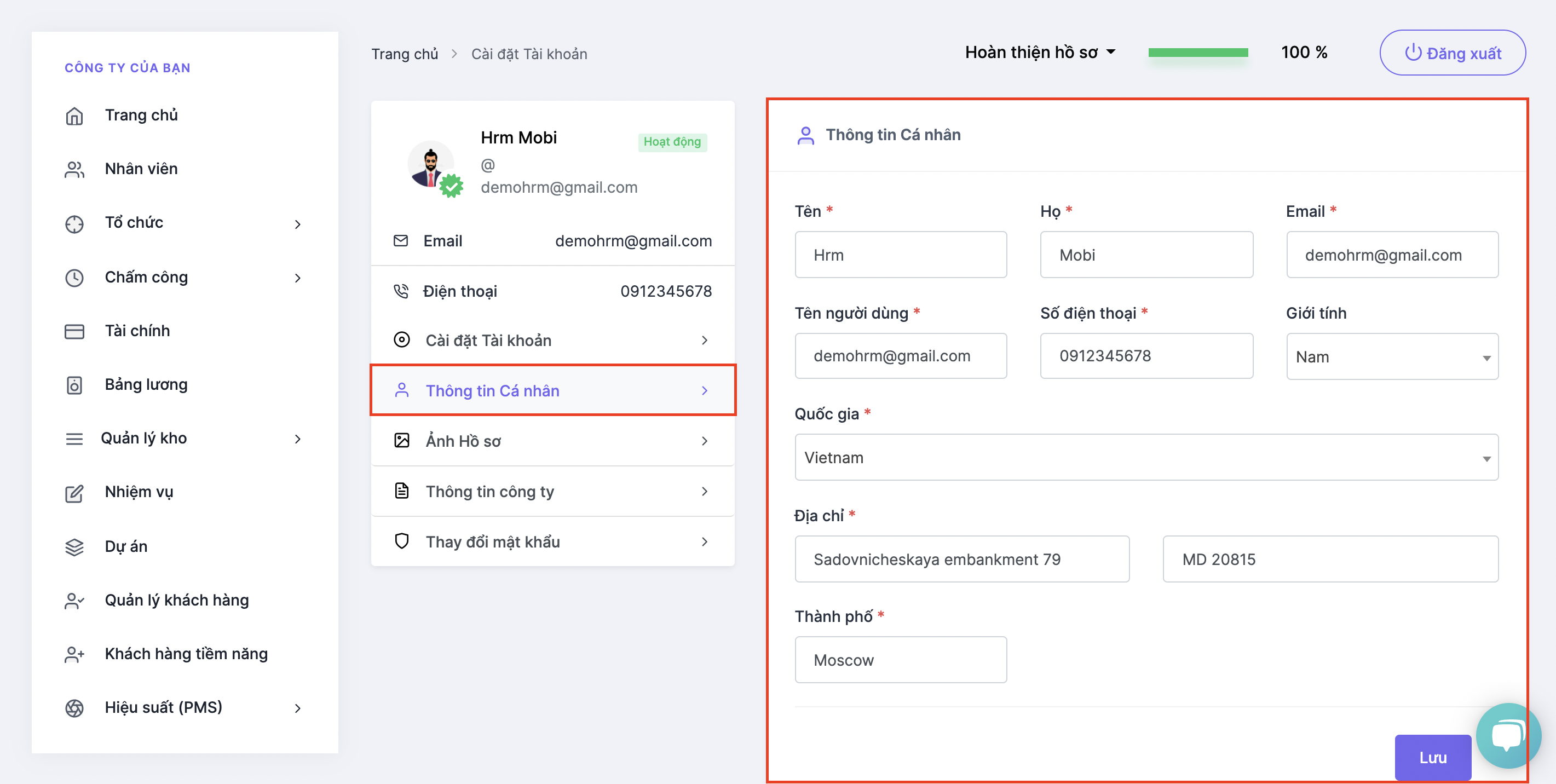Click the phone number 0912345678 in profile card
Screen dimensions: 1556x784
(666, 291)
